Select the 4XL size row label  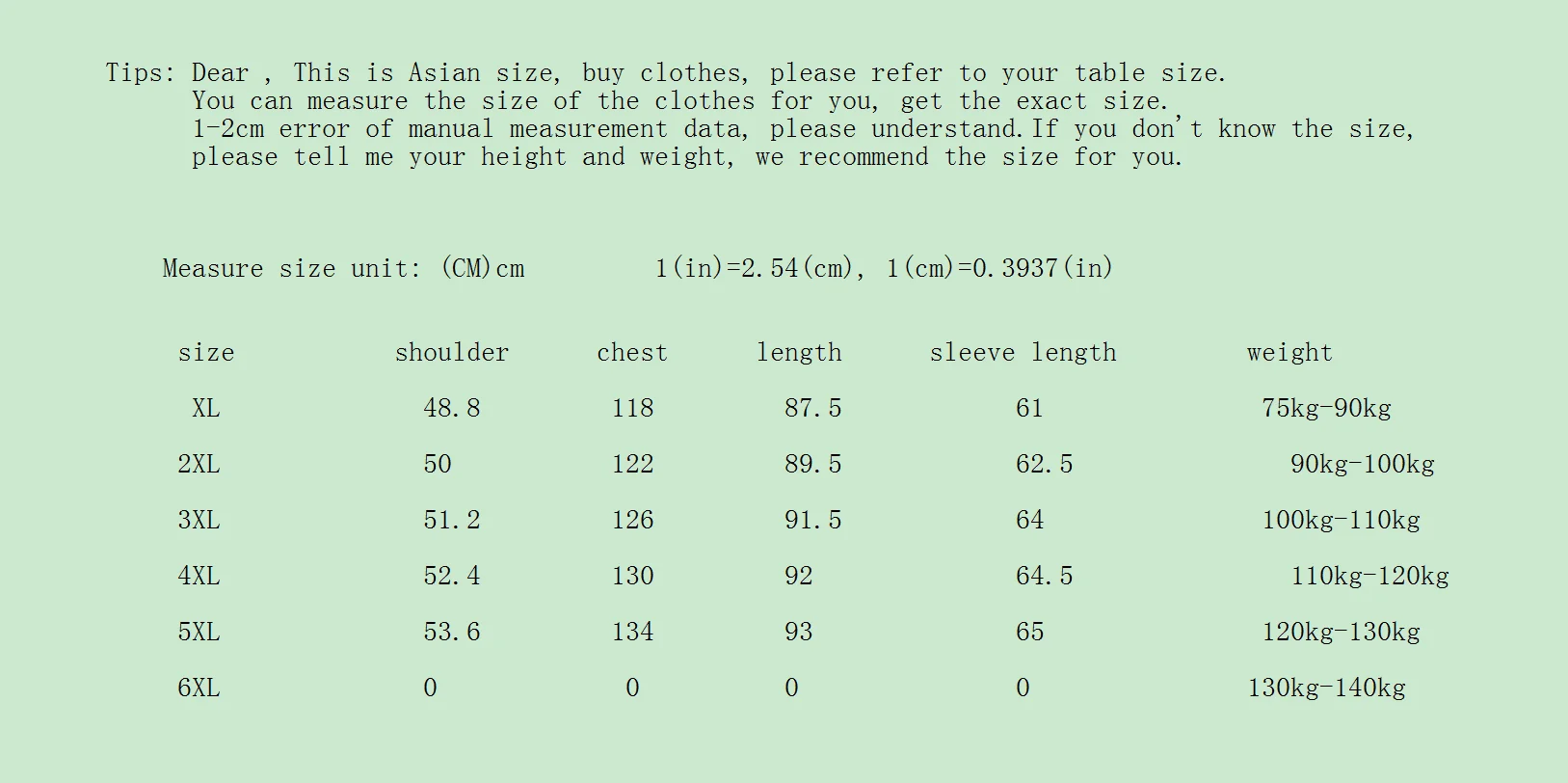pyautogui.click(x=199, y=576)
